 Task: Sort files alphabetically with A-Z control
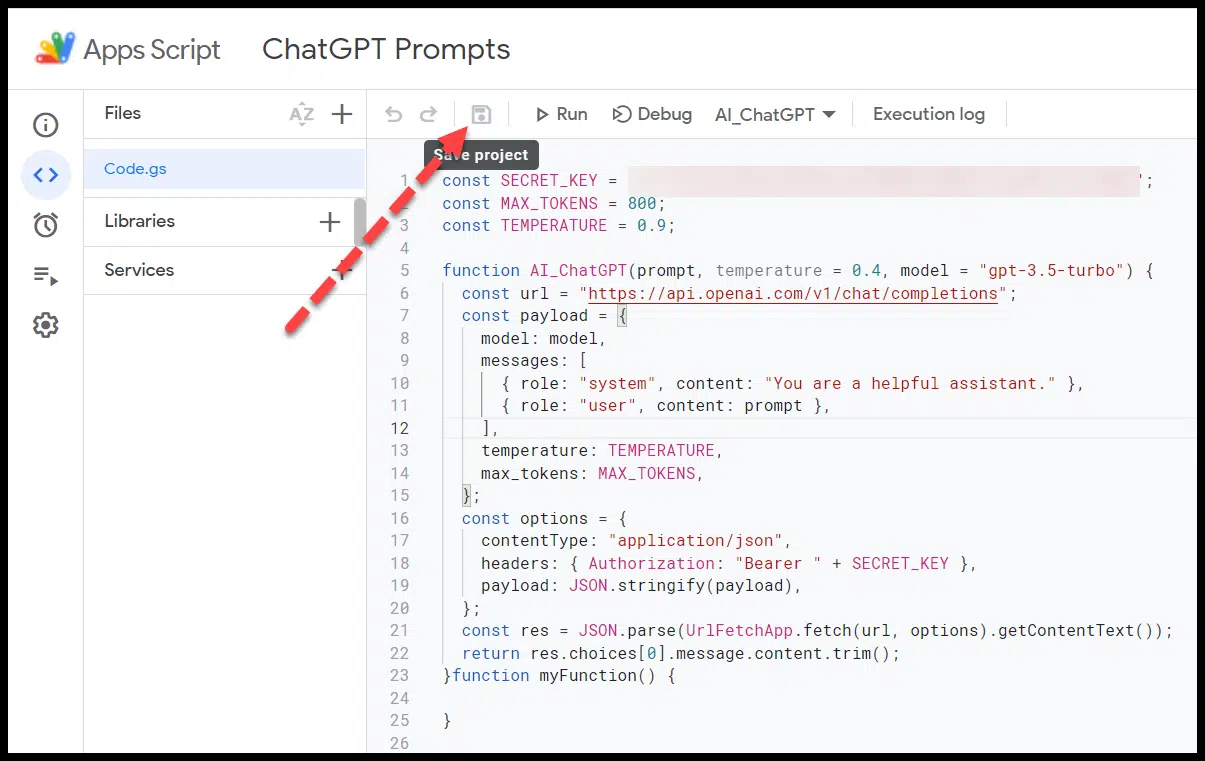[301, 113]
